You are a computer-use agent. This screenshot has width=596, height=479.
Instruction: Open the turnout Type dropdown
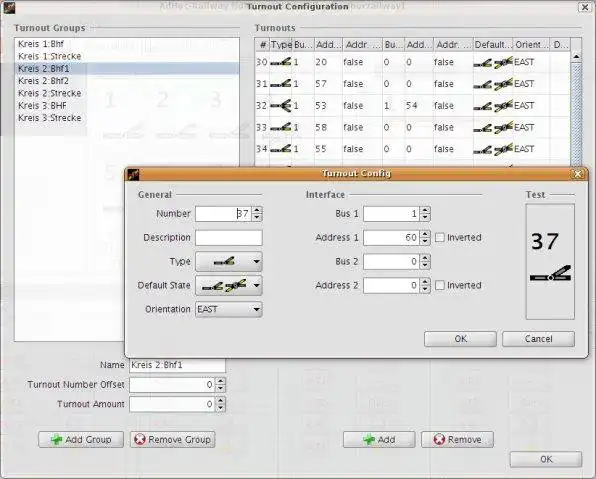229,262
